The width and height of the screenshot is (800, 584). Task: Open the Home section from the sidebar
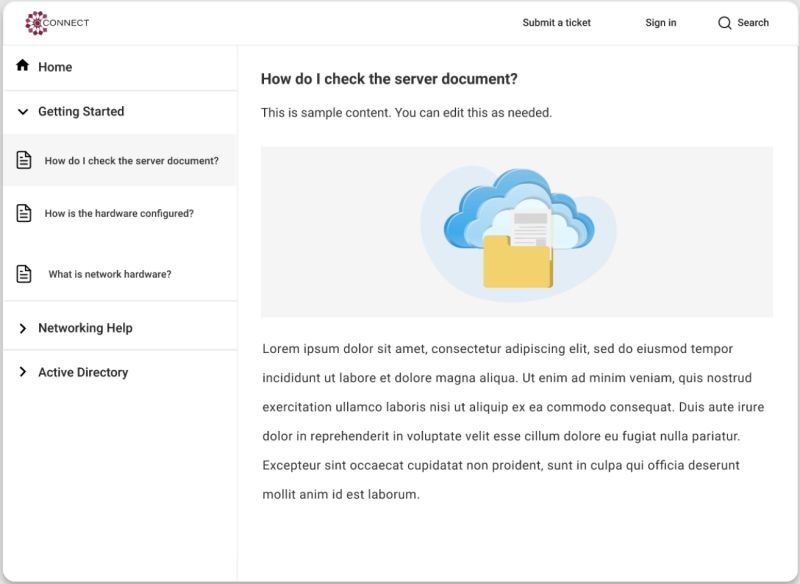[x=56, y=66]
